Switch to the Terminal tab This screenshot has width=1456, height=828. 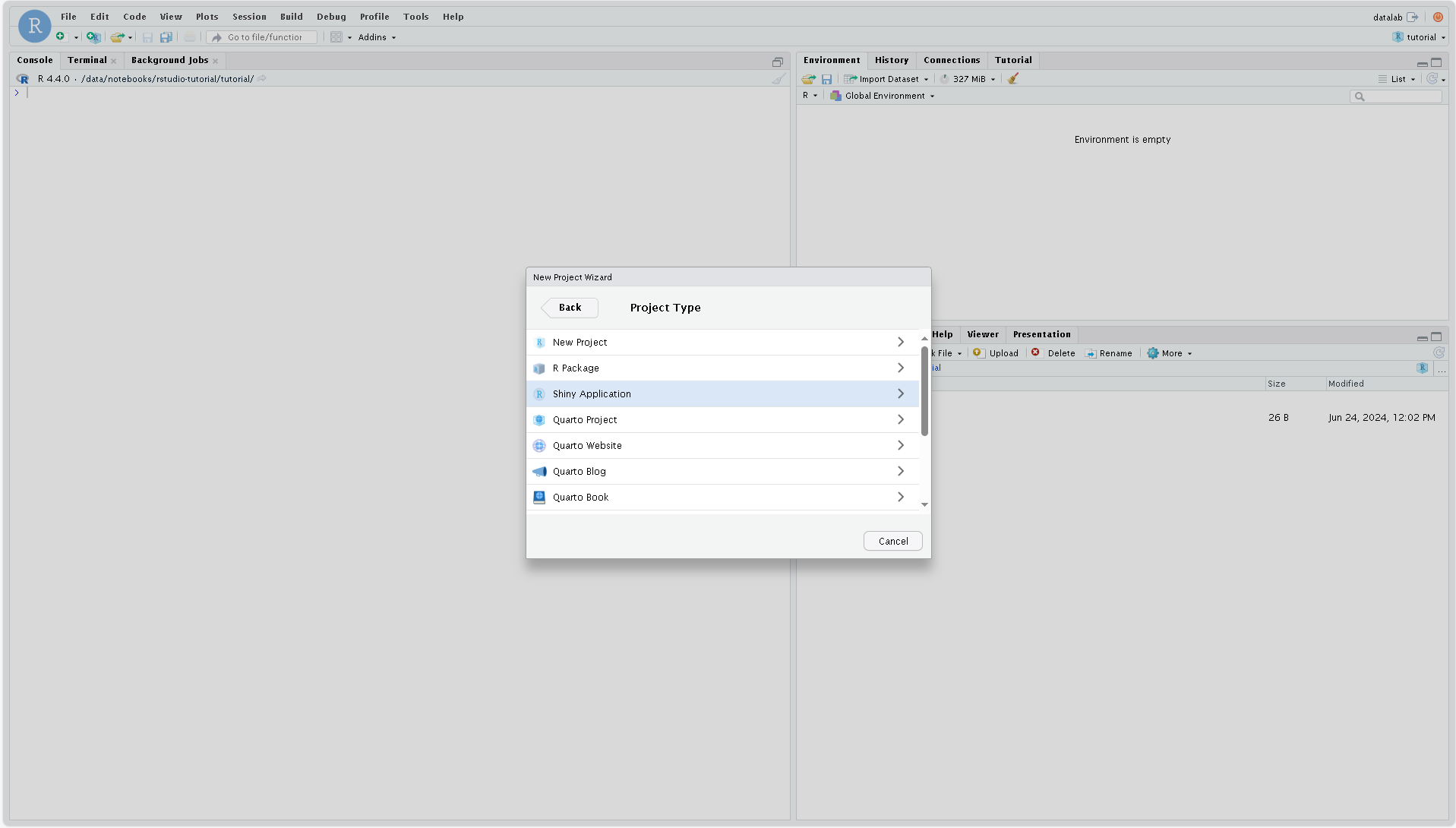click(x=87, y=60)
